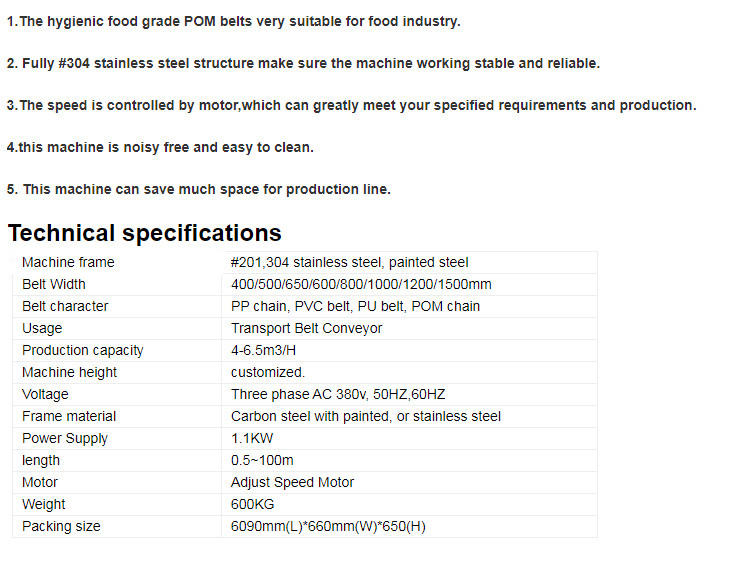Image resolution: width=739 pixels, height=585 pixels.
Task: Click the 4-6.5m3/H value
Action: 263,350
